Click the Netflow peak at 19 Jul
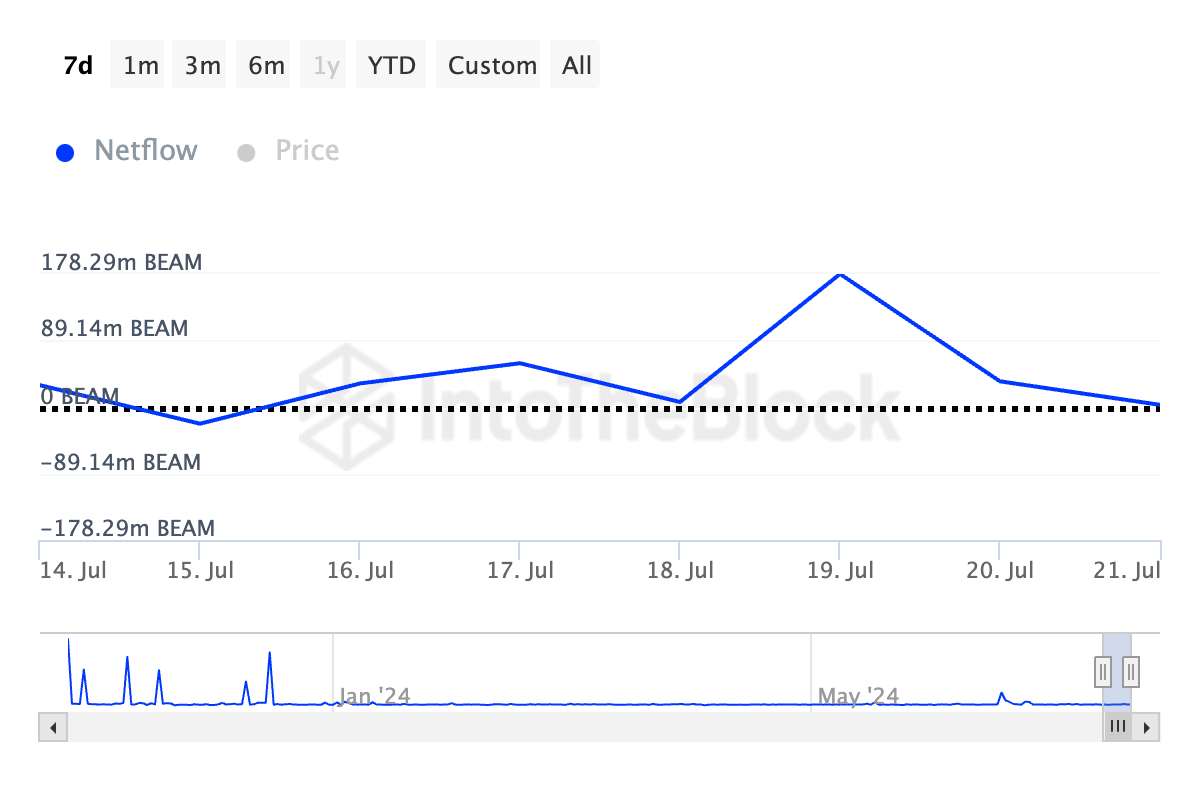1200x800 pixels. tap(840, 274)
